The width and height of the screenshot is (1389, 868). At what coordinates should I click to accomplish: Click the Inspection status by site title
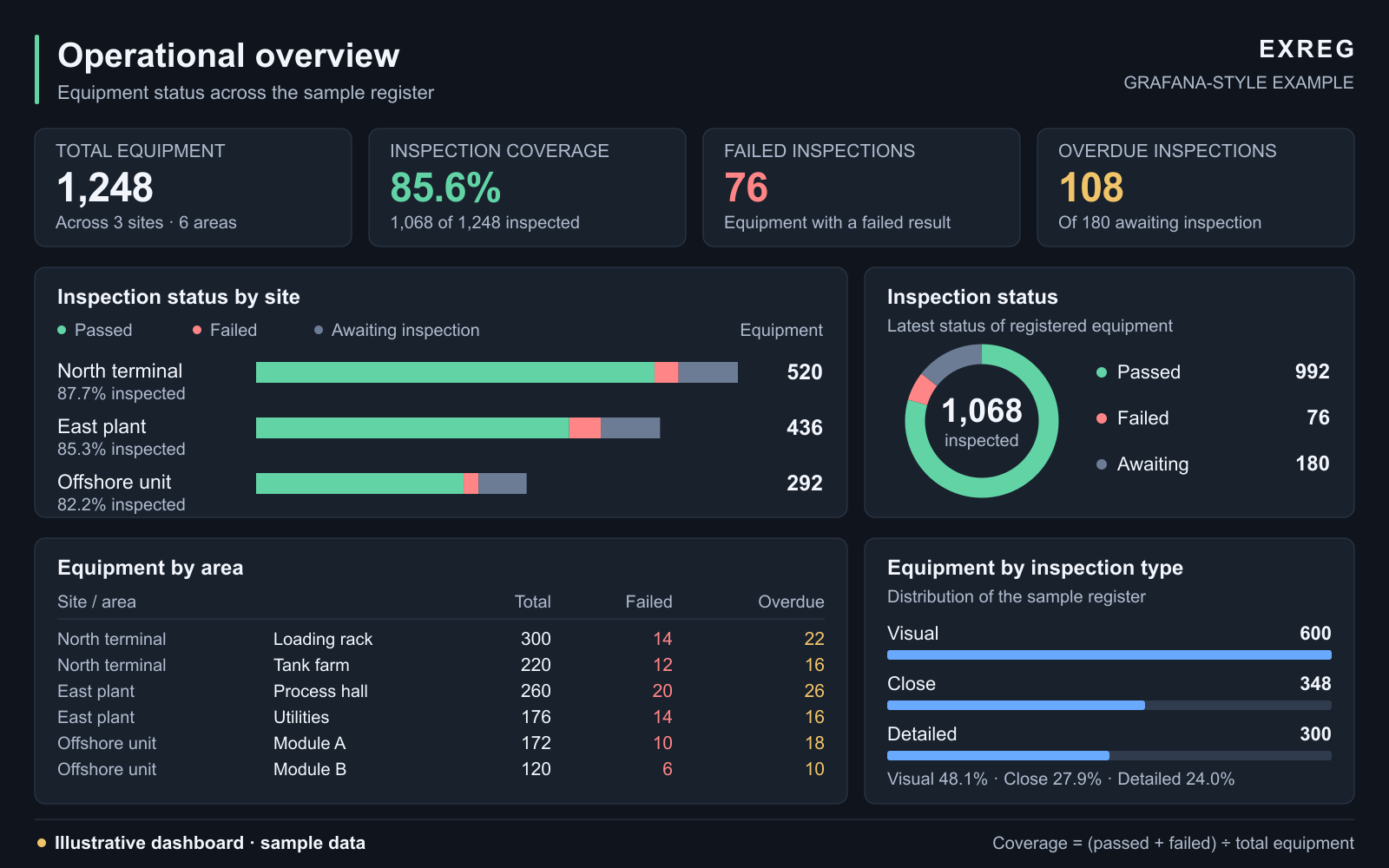[179, 297]
